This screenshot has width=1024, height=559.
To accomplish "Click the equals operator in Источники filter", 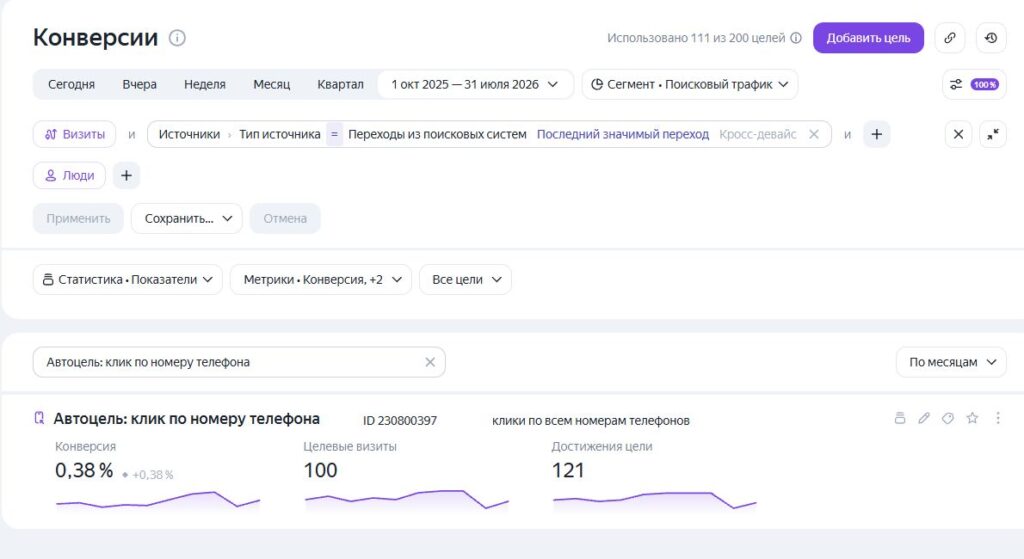I will 334,134.
